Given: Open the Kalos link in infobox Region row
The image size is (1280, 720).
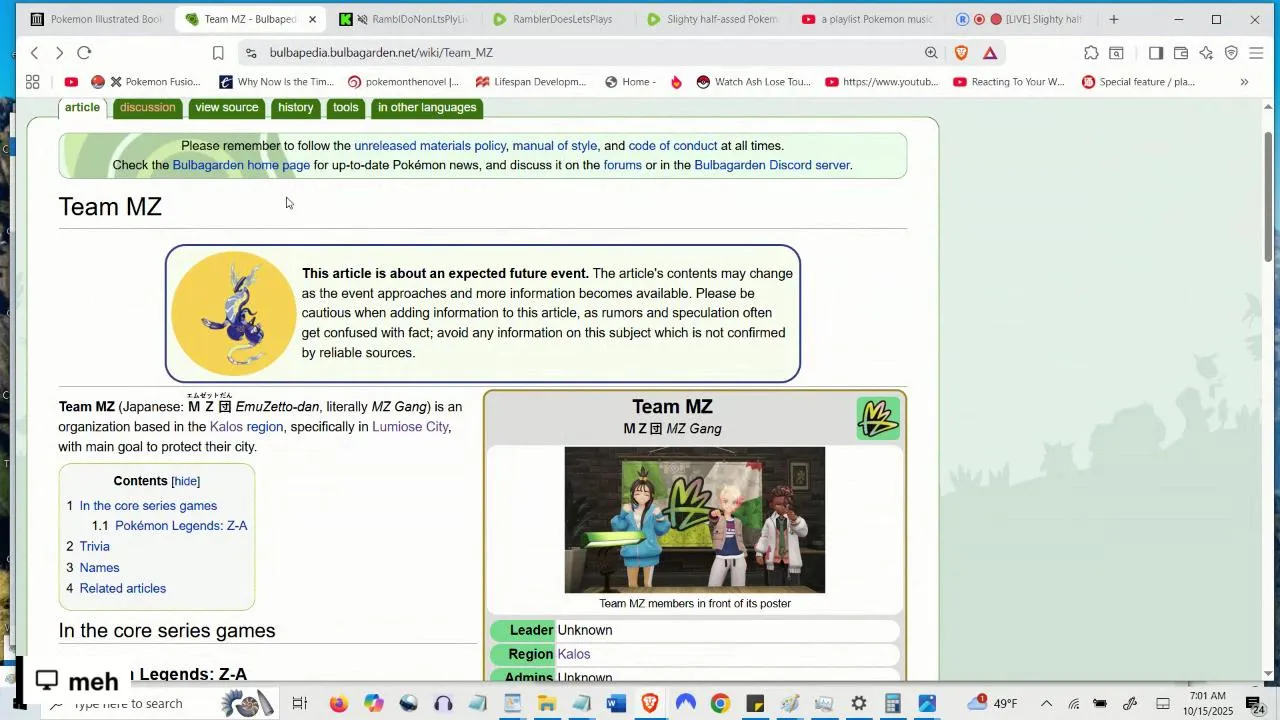Looking at the screenshot, I should click(x=574, y=654).
